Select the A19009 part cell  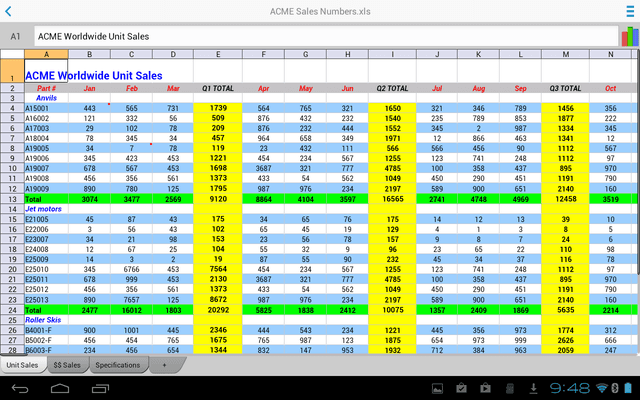point(46,189)
